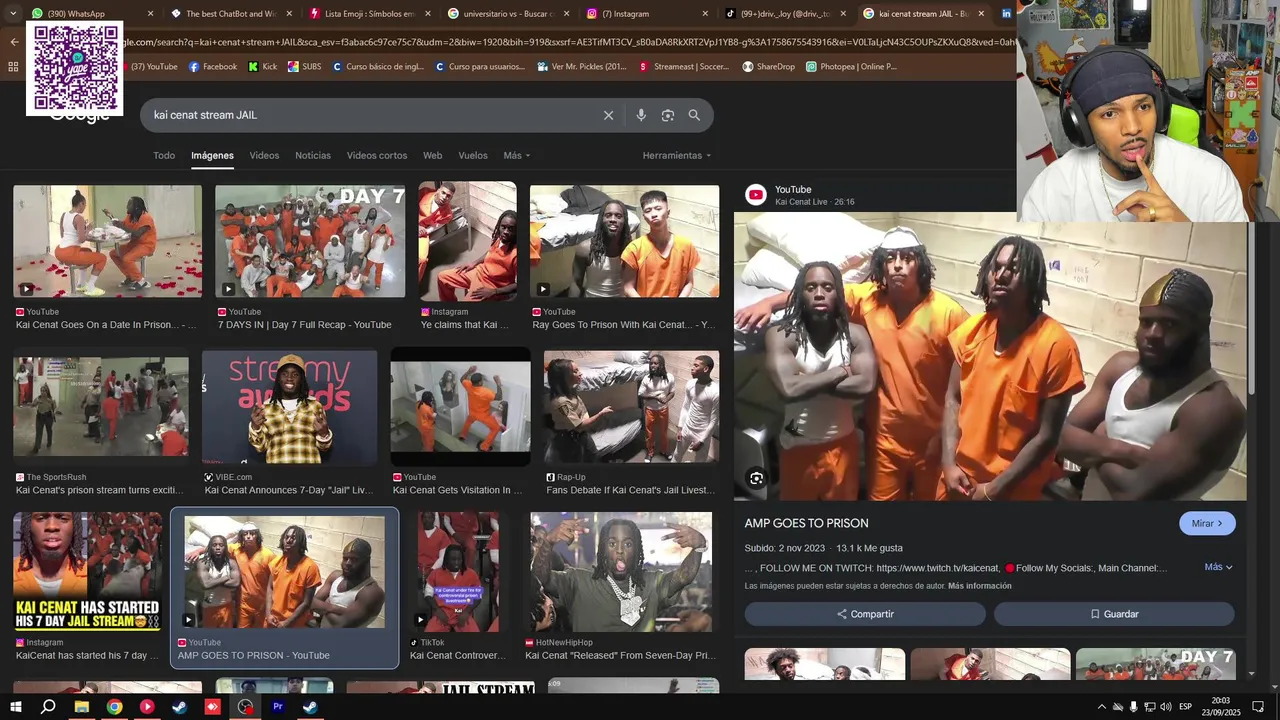Open Windows taskbar search
1280x720 pixels.
click(48, 707)
